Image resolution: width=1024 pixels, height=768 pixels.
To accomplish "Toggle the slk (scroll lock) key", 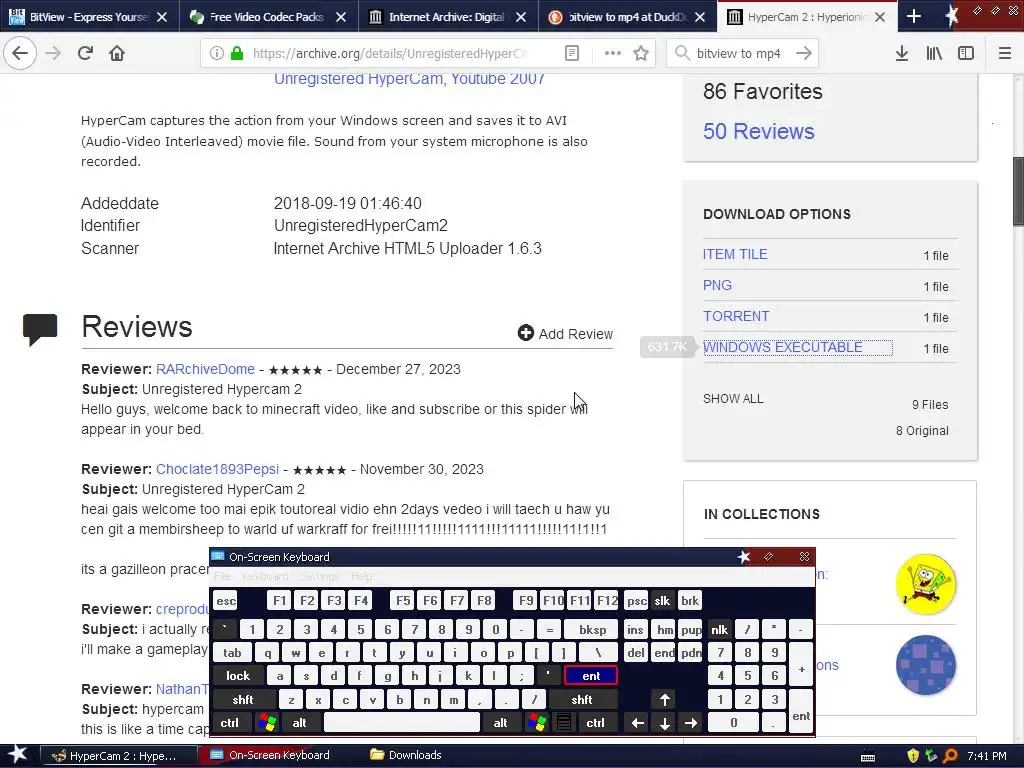I will 662,601.
